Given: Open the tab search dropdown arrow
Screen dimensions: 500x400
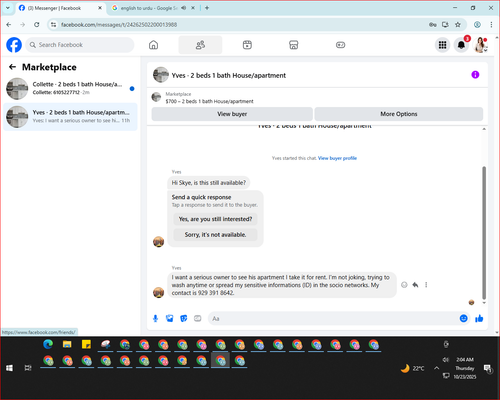Looking at the screenshot, I should 8,8.
